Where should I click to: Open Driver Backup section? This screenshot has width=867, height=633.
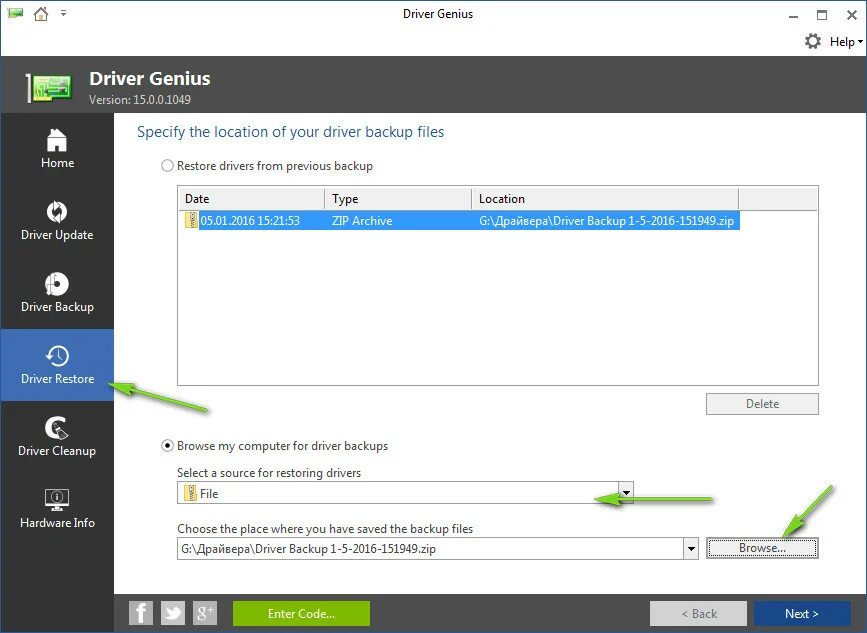57,292
